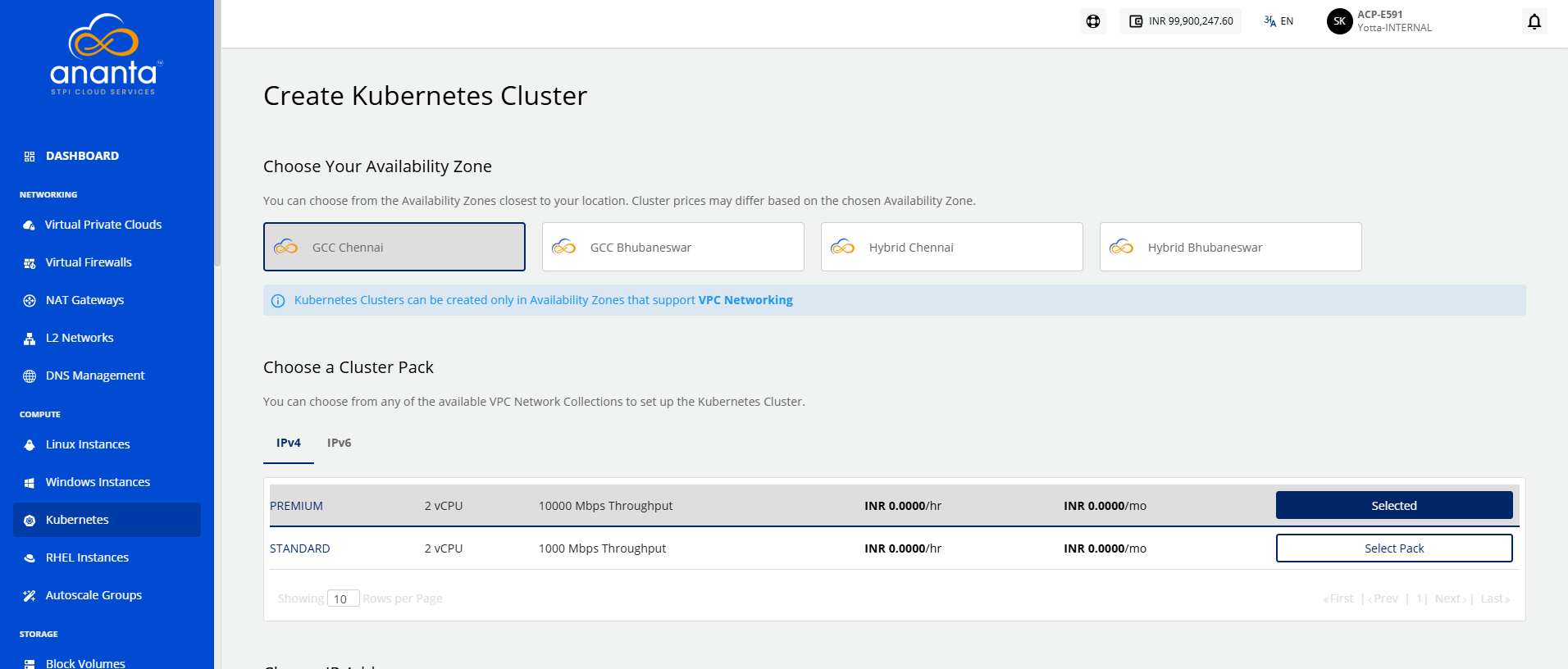Choose Hybrid Bhubaneswar availability zone
Image resolution: width=1568 pixels, height=669 pixels.
(1230, 247)
